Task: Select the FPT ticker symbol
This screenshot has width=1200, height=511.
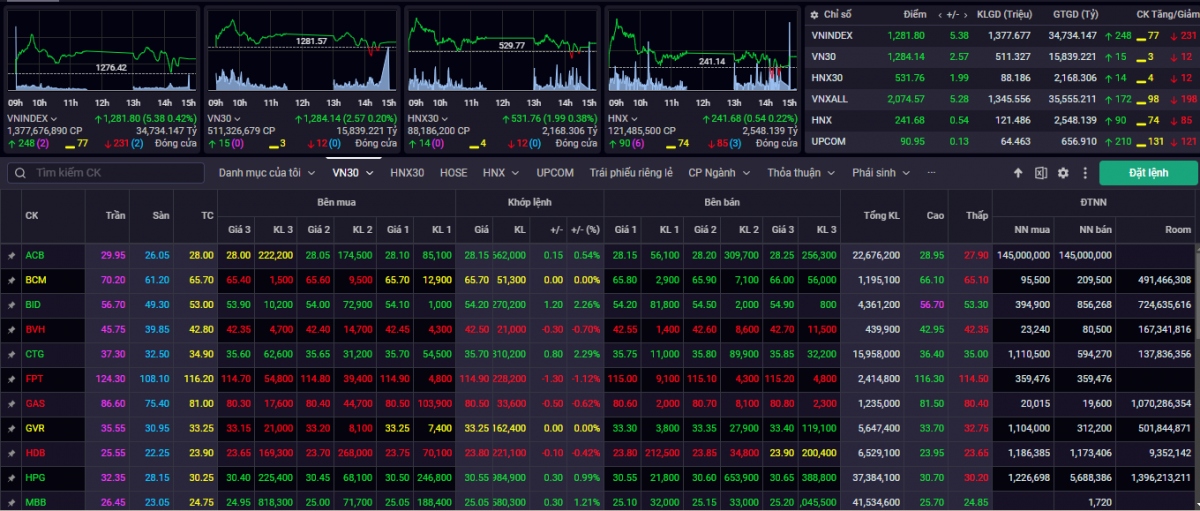Action: coord(35,379)
